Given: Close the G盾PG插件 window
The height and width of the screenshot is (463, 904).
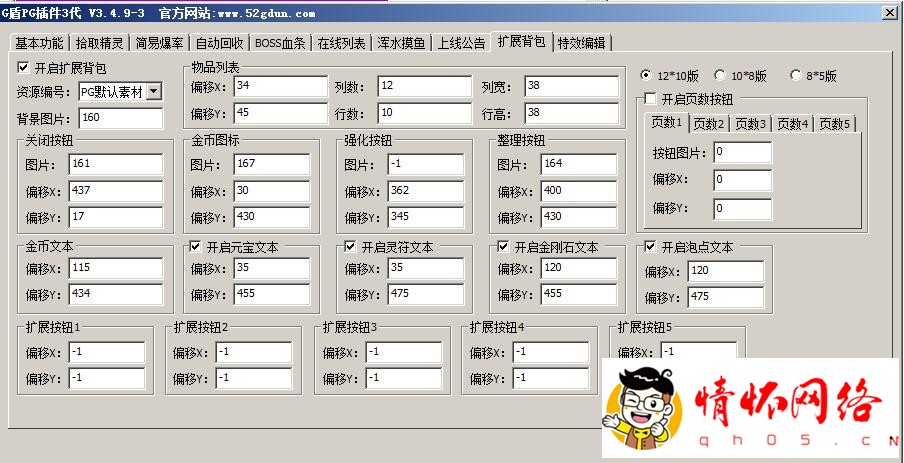Looking at the screenshot, I should [x=889, y=13].
